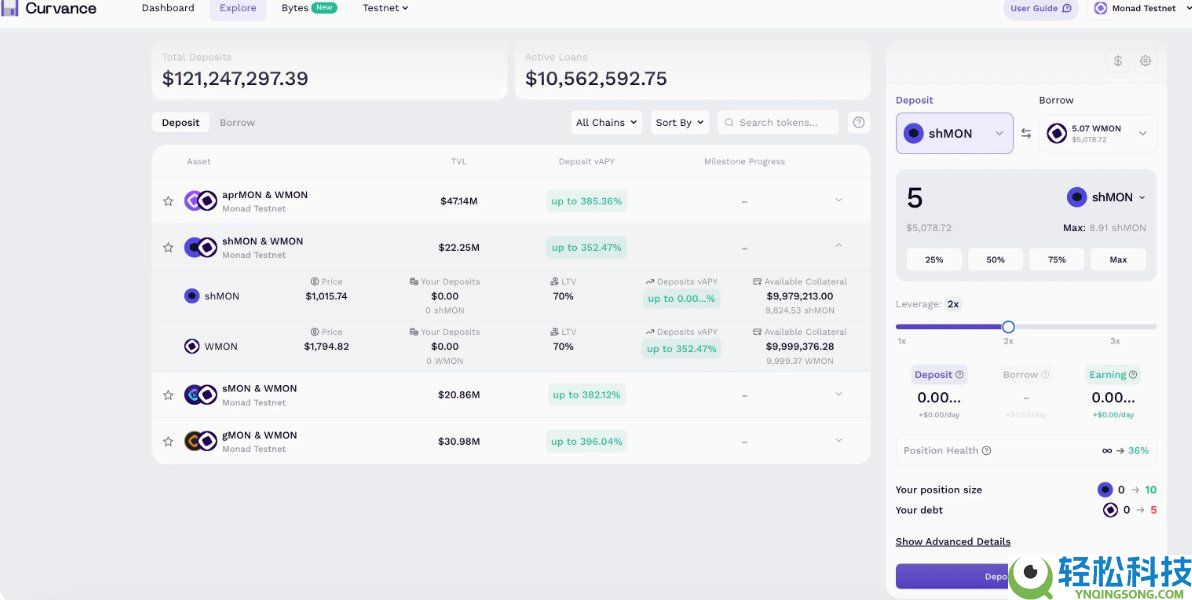This screenshot has width=1192, height=600.
Task: Click the info icon next to Earning stat
Action: (1133, 375)
